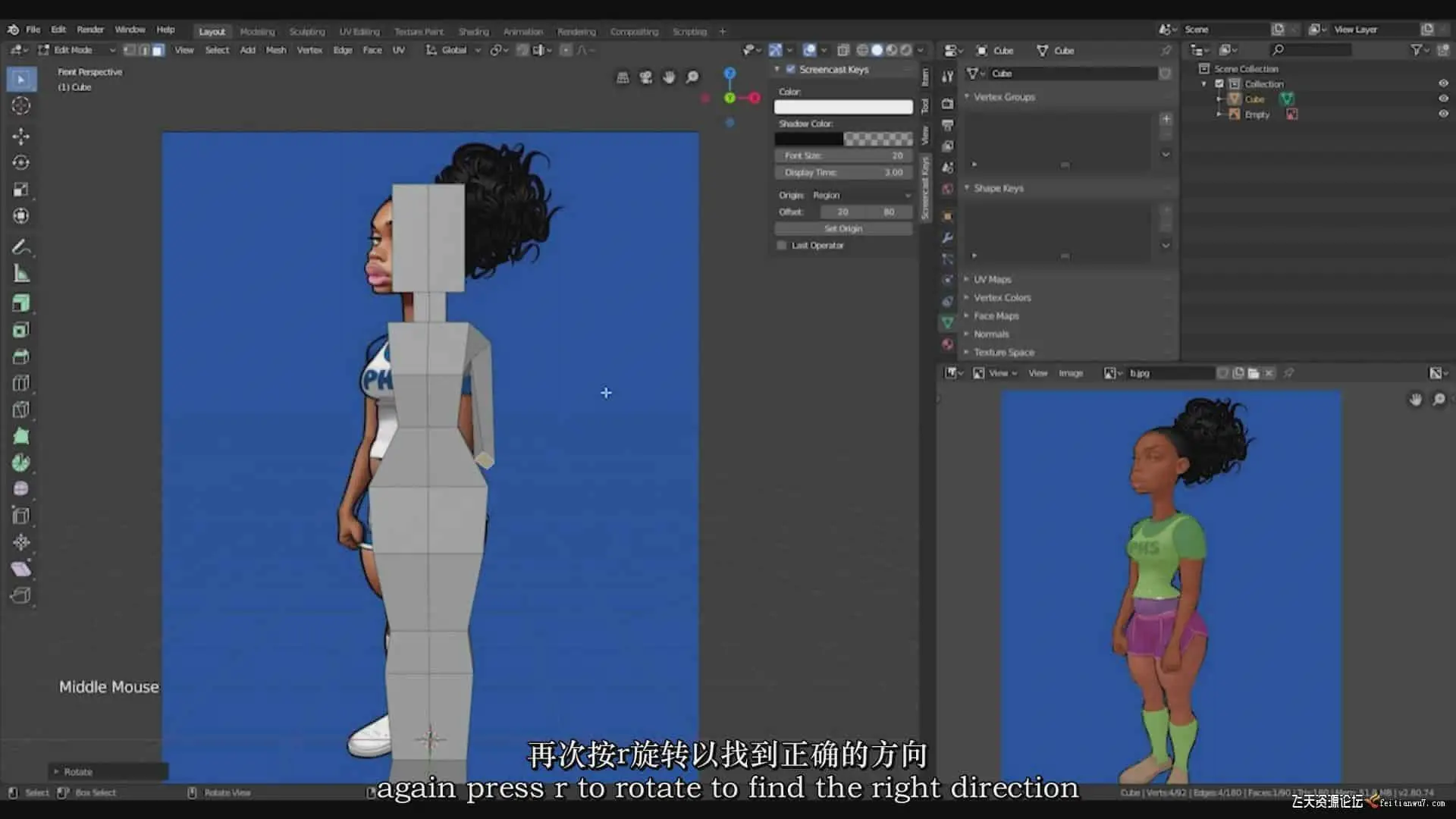1456x819 pixels.
Task: Select the Scale tool icon
Action: click(21, 190)
